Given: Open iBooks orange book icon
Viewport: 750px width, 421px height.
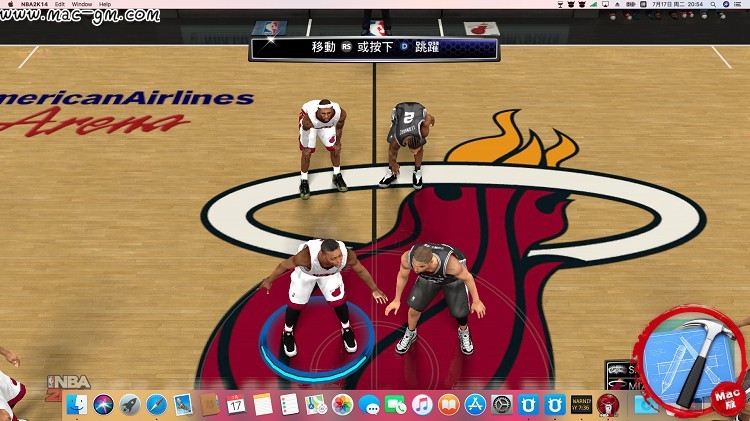Looking at the screenshot, I should point(449,405).
